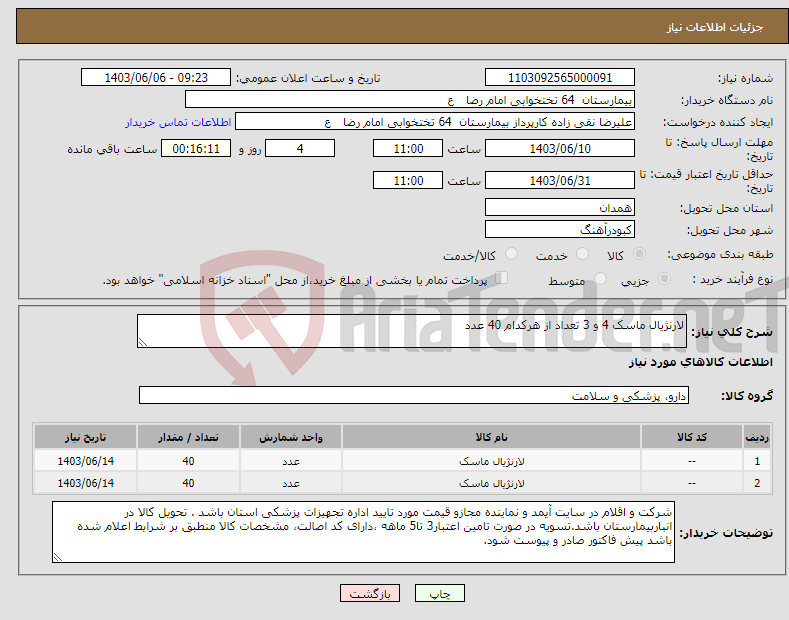Click the response deadline hour field 11:00
Screen dimensions: 789x620
coord(408,148)
